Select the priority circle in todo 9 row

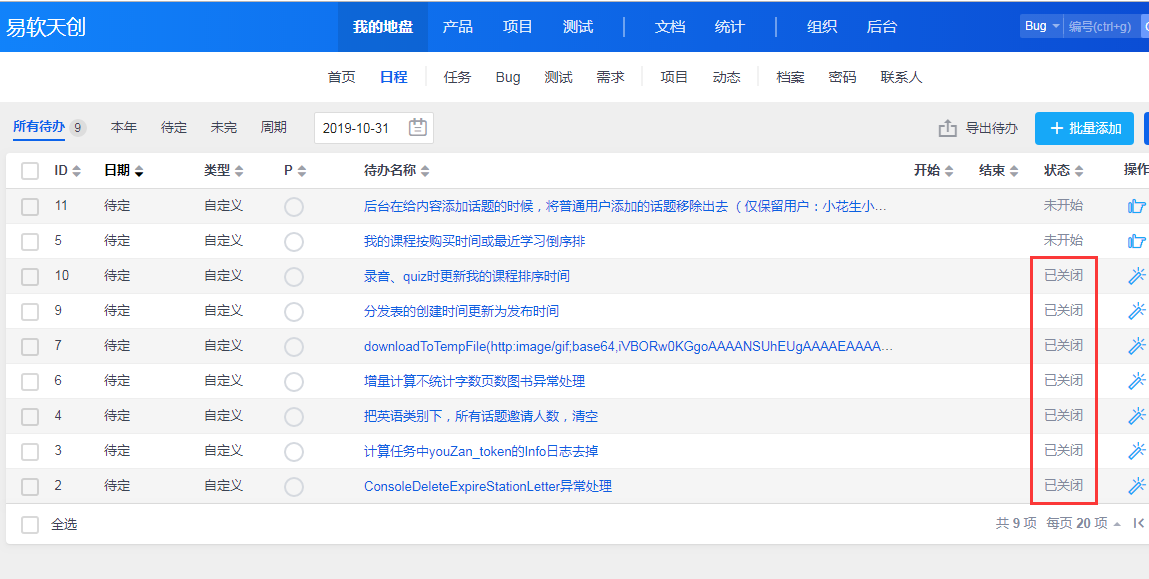[x=294, y=312]
